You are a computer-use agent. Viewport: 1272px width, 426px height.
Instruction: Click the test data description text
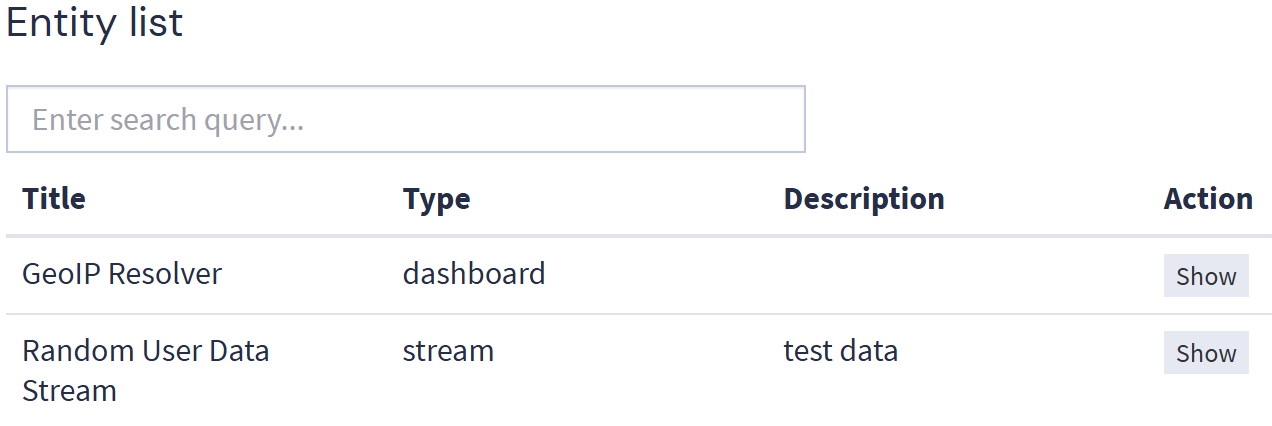point(840,351)
